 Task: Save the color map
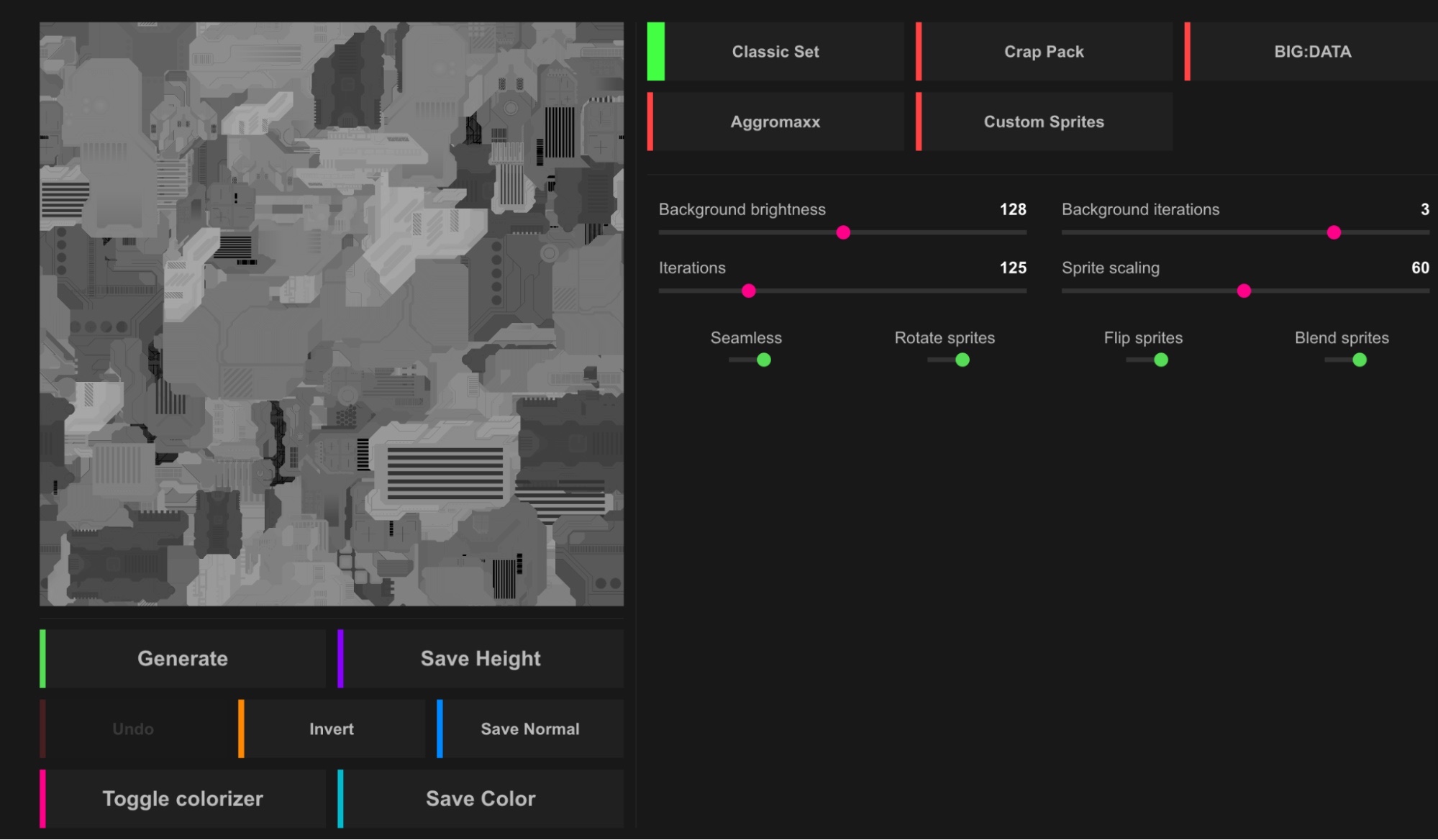[x=481, y=798]
